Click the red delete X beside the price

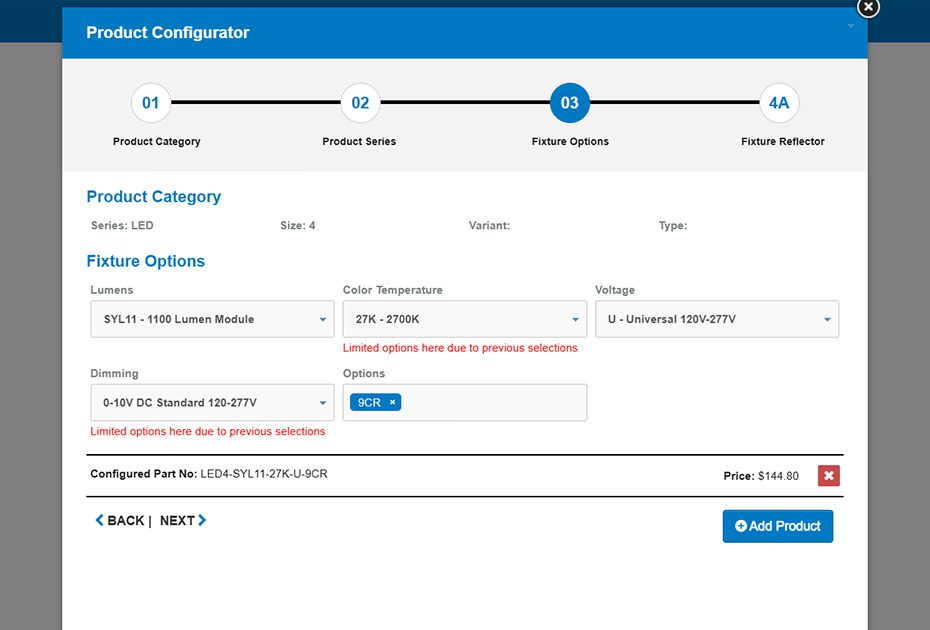[x=828, y=476]
